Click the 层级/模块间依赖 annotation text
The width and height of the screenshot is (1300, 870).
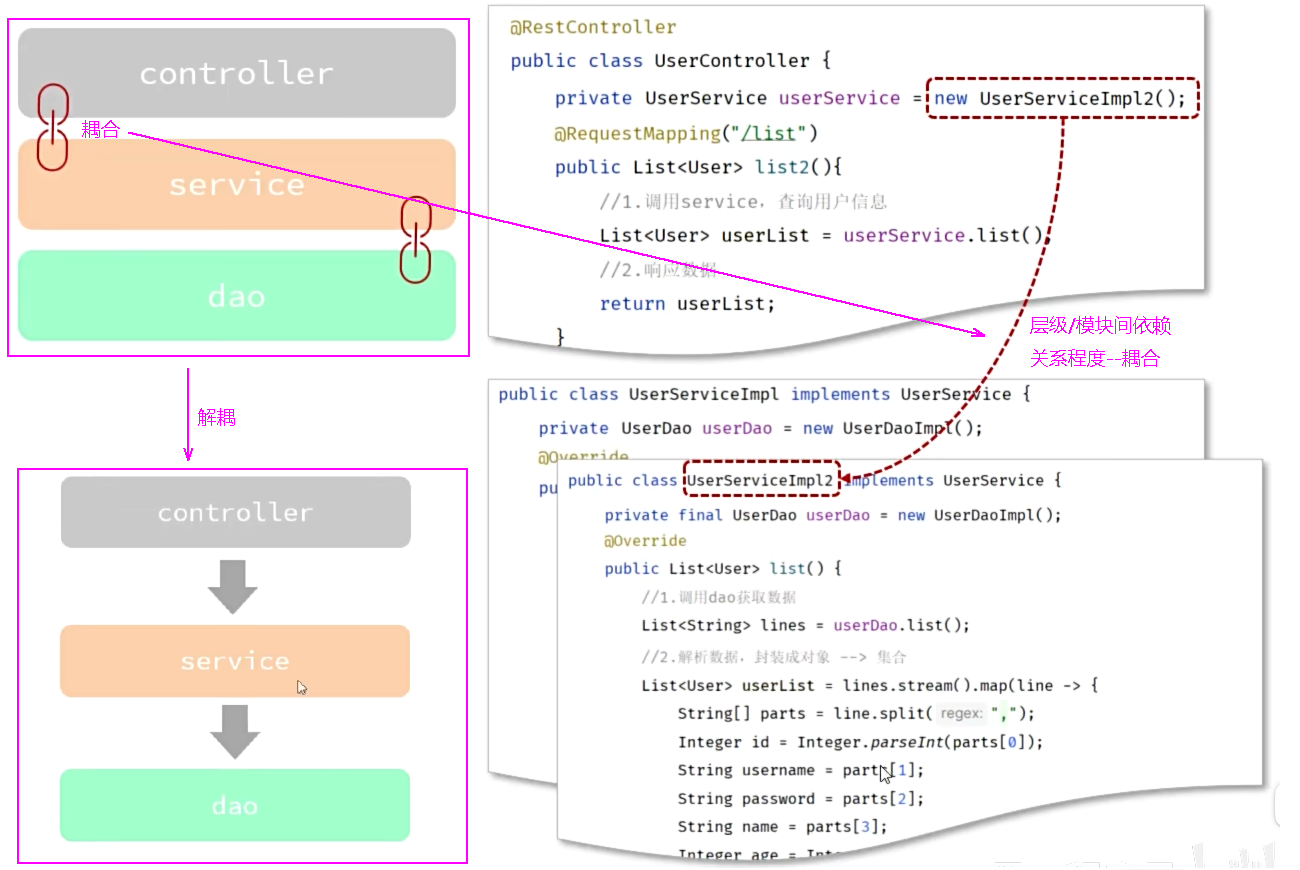point(1100,326)
